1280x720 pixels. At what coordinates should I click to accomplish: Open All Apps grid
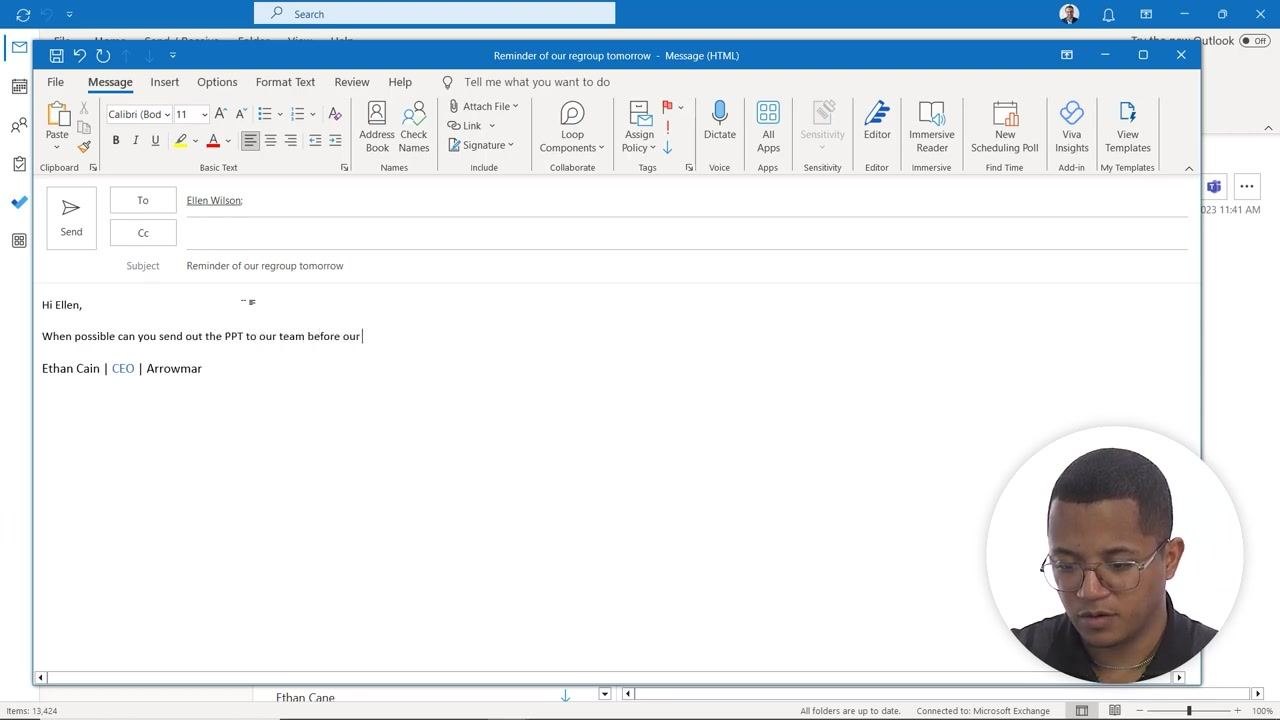pyautogui.click(x=768, y=127)
